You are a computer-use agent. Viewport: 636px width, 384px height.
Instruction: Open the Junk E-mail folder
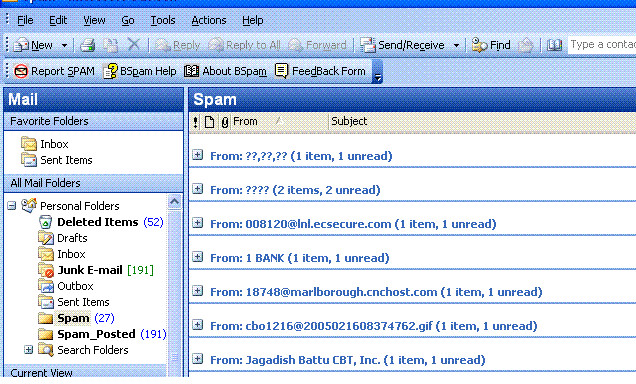pos(96,270)
